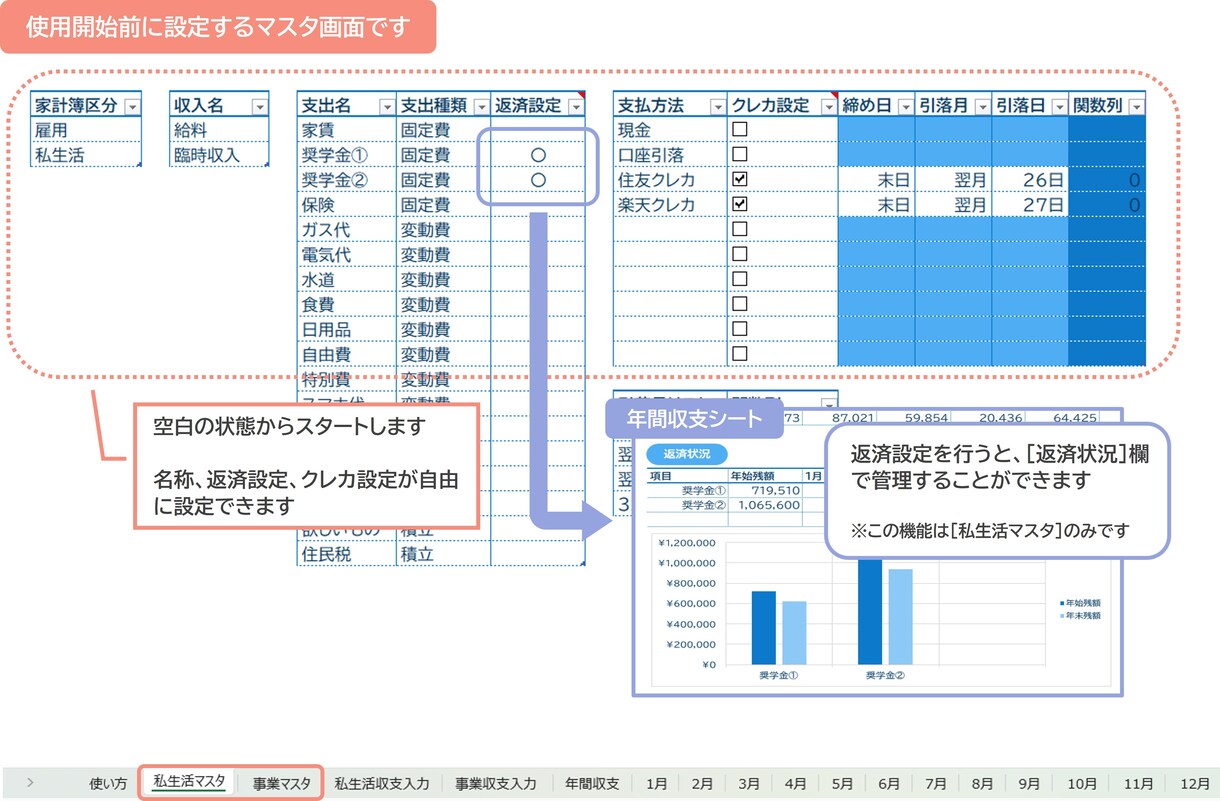Select the 家賃 expense cell
This screenshot has height=801, width=1220.
coord(346,130)
